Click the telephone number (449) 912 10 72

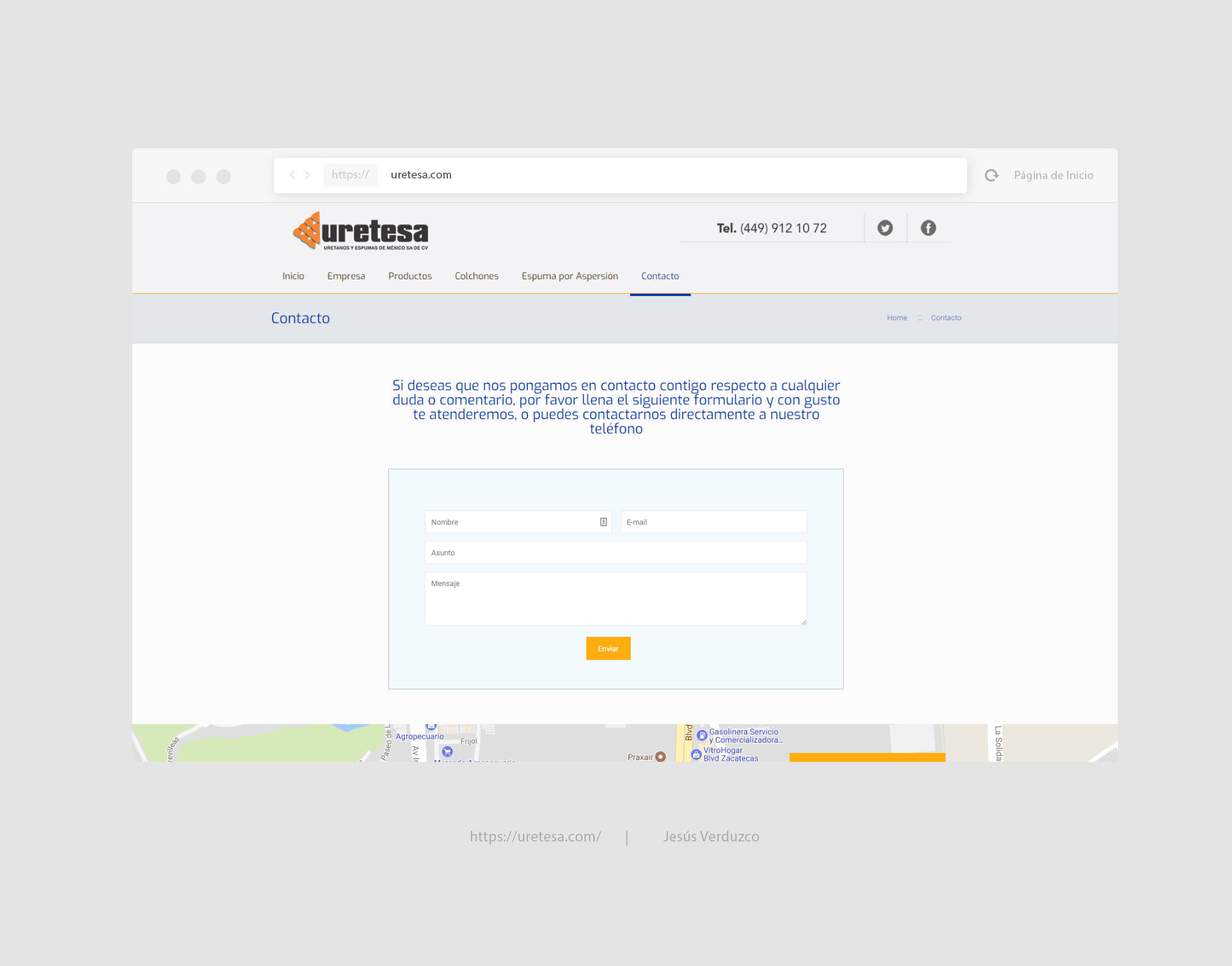(x=783, y=228)
